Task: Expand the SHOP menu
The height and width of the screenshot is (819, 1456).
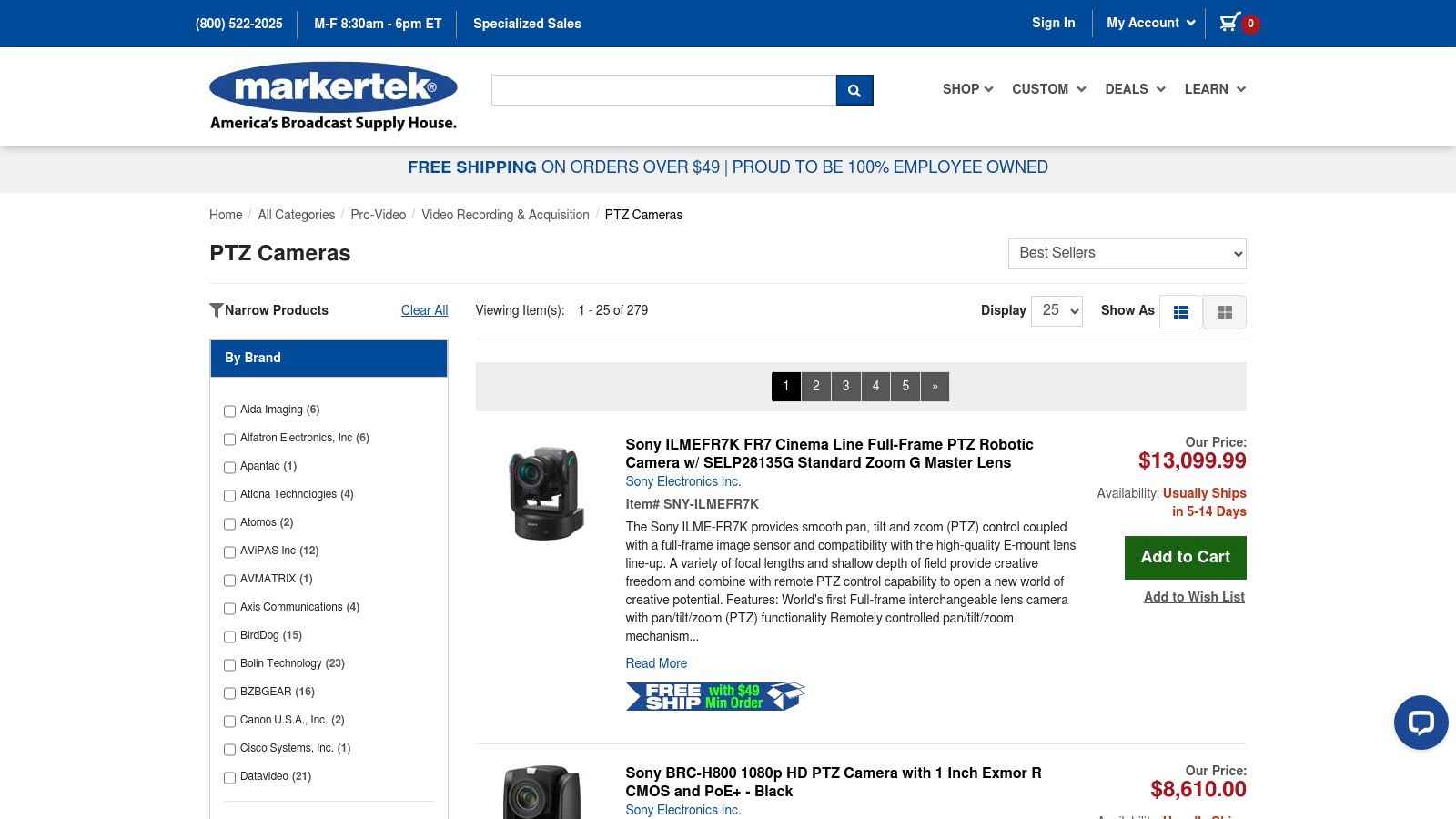Action: coord(967,89)
